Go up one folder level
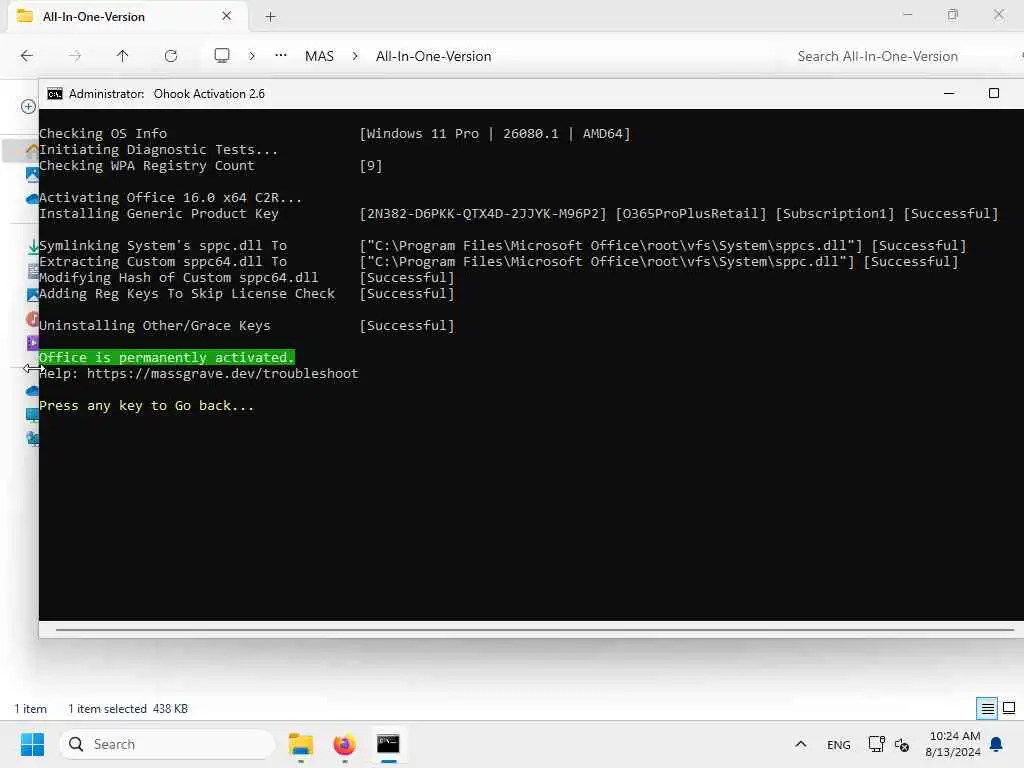Viewport: 1024px width, 768px height. 123,56
